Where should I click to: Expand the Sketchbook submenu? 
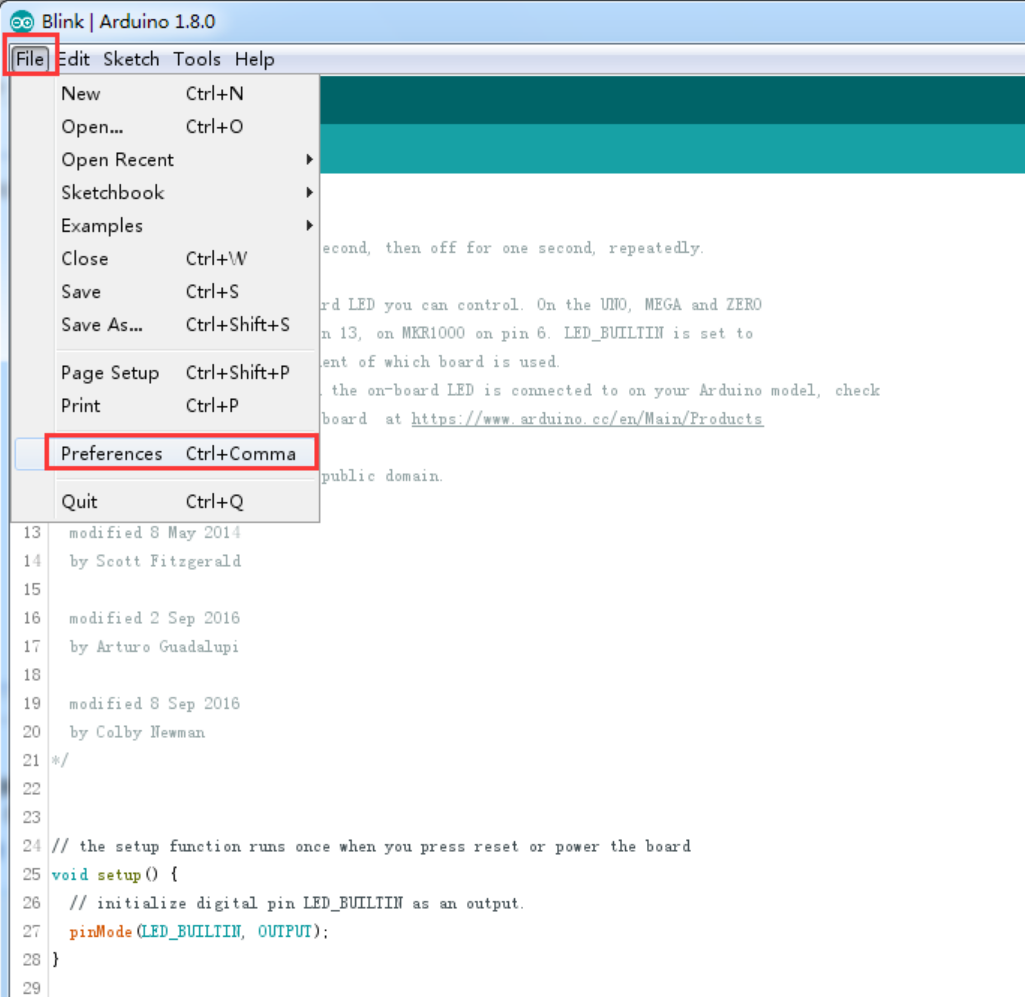click(165, 192)
